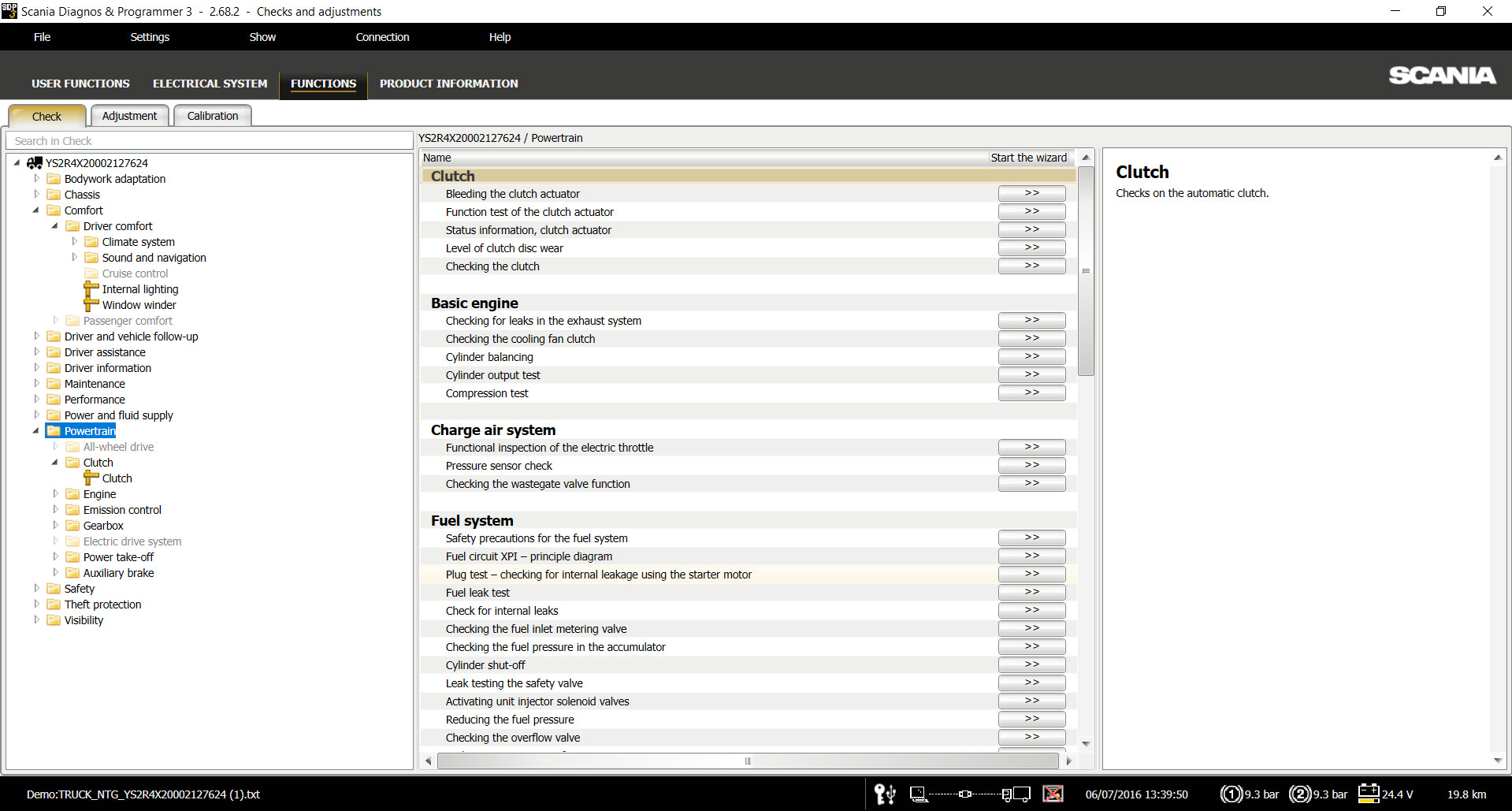
Task: Click the truck icon beside vehicle YS2R4X20002127624
Action: click(34, 163)
